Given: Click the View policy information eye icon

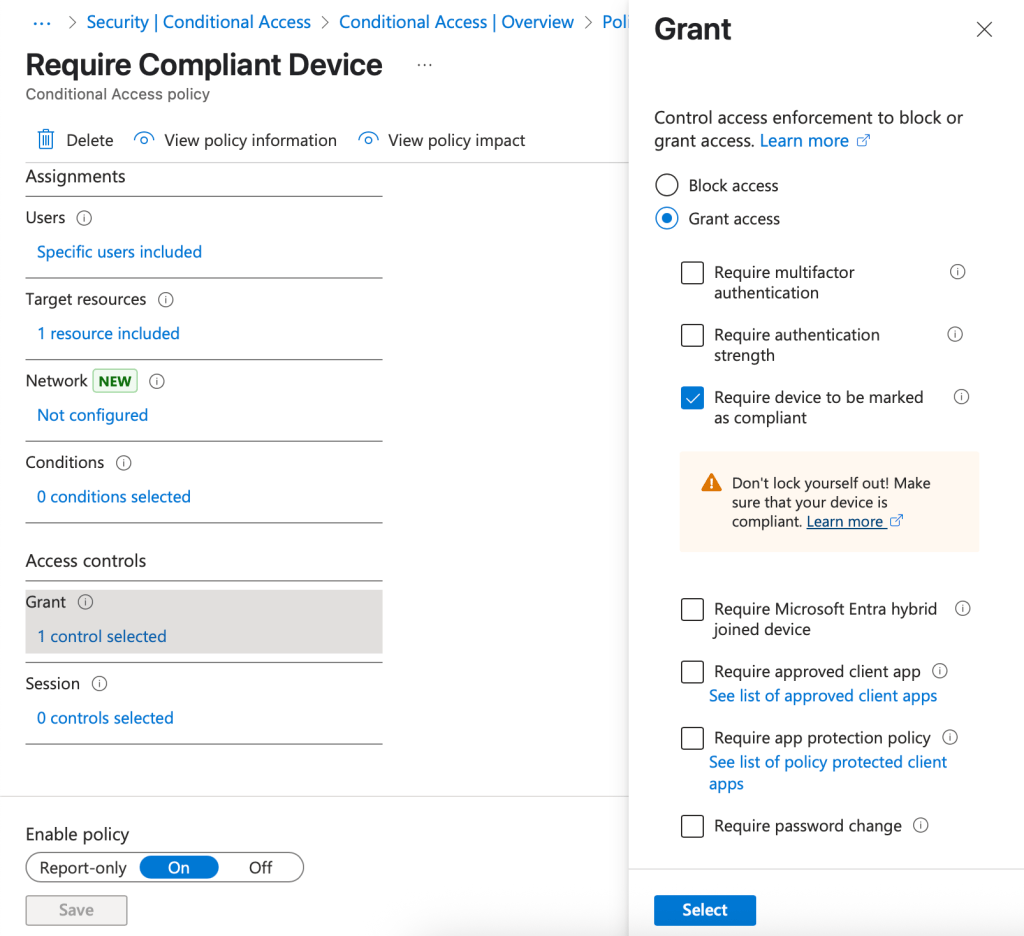Looking at the screenshot, I should (144, 140).
